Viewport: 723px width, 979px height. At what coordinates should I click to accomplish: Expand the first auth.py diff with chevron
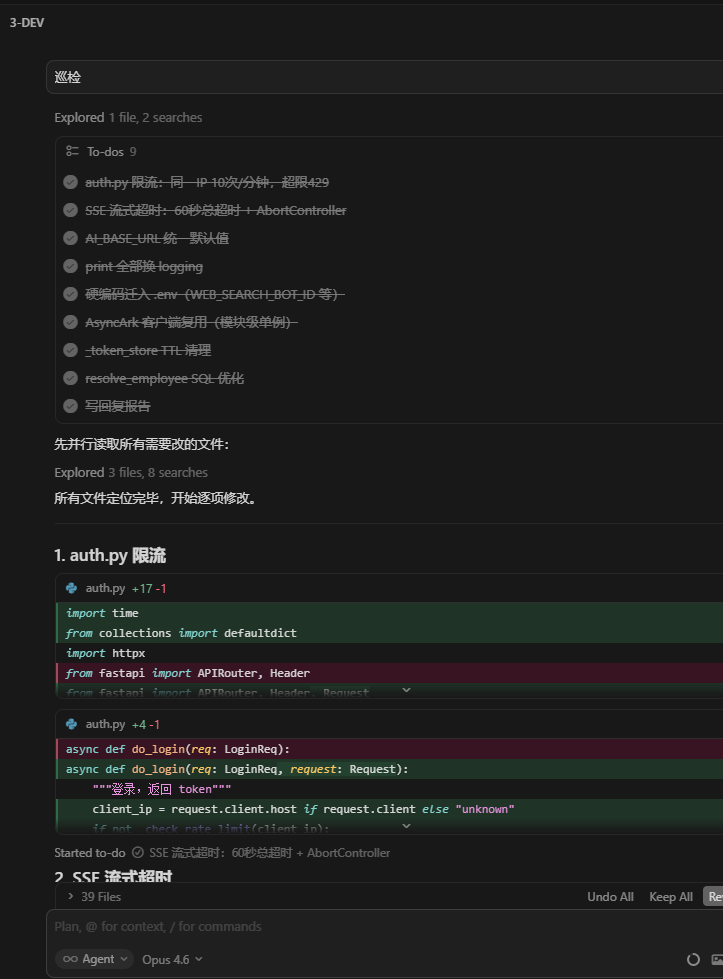[x=406, y=691]
